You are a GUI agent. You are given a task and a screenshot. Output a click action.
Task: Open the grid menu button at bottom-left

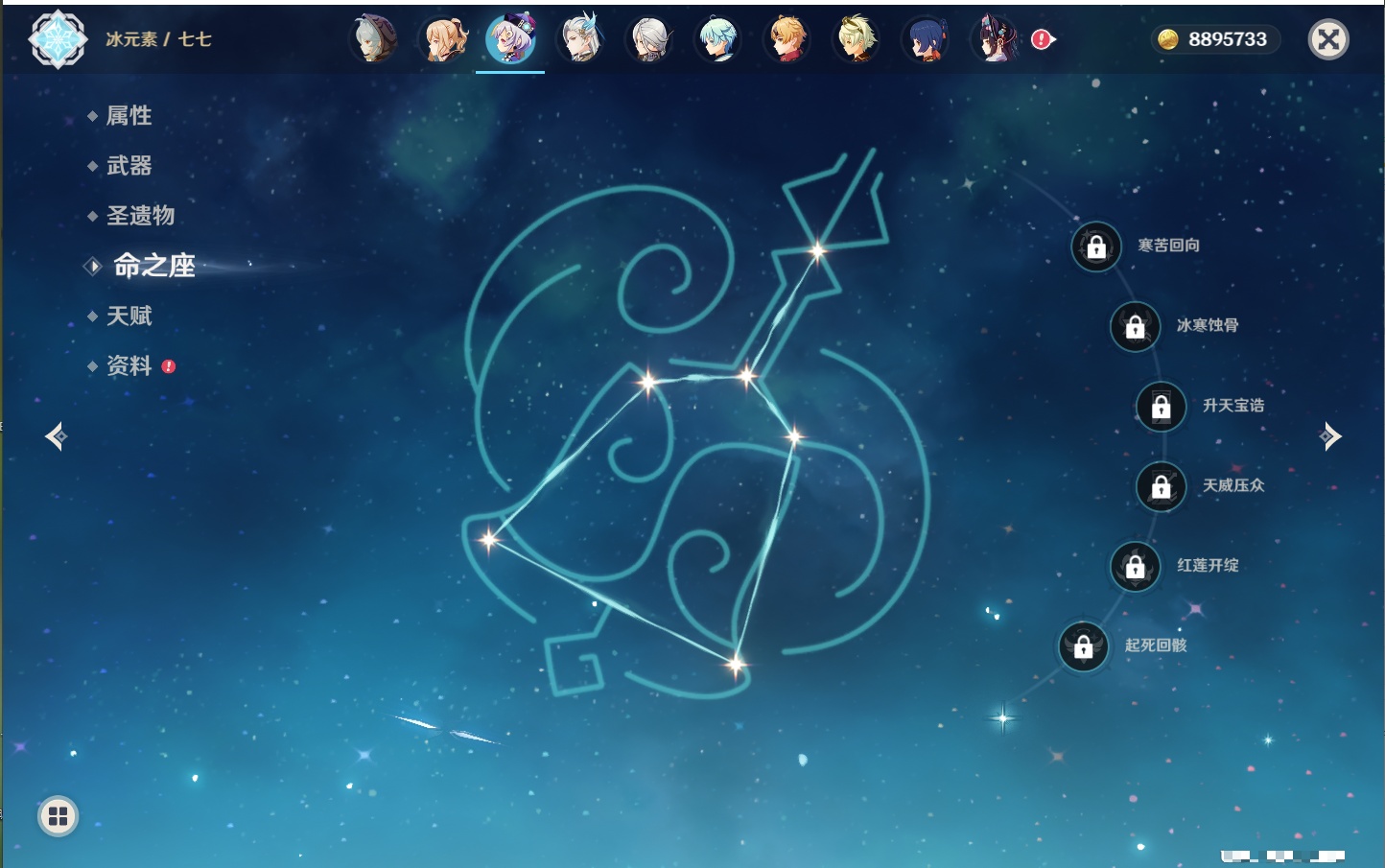tap(58, 816)
